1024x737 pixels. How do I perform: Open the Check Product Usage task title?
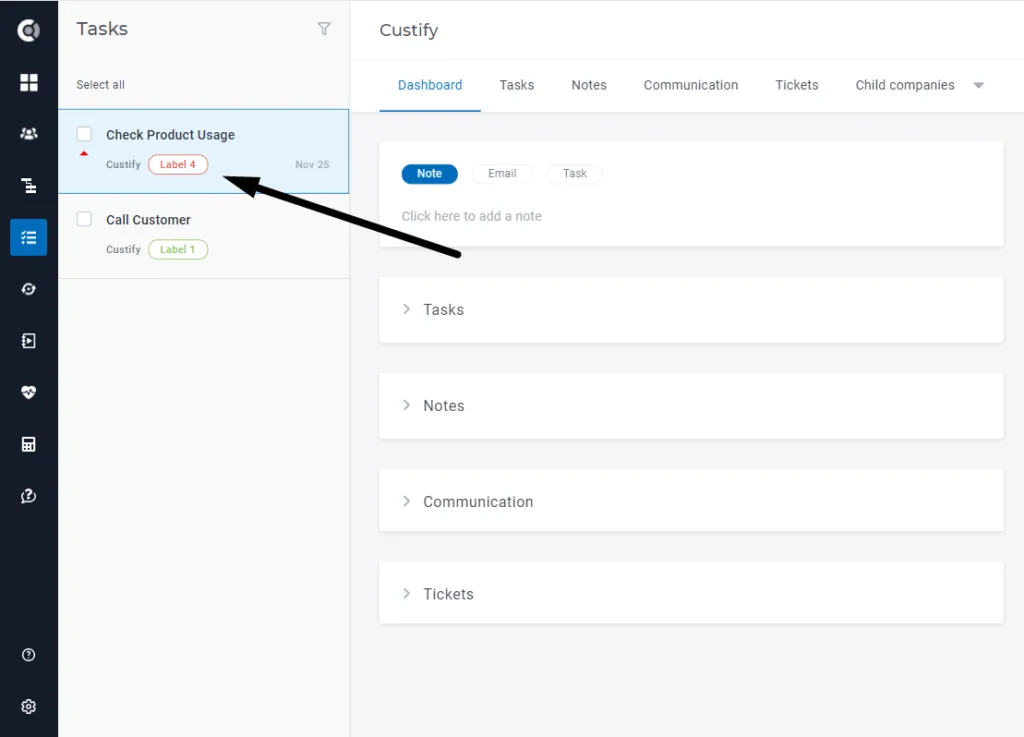(170, 135)
